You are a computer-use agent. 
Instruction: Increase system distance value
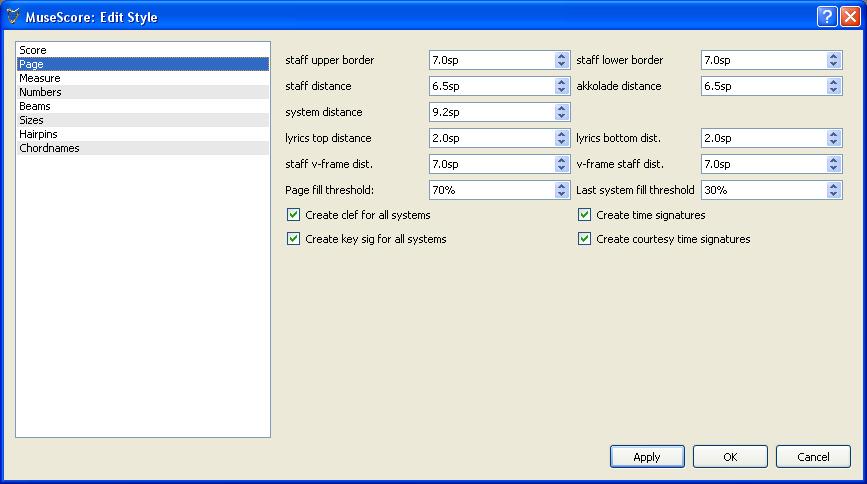[562, 108]
